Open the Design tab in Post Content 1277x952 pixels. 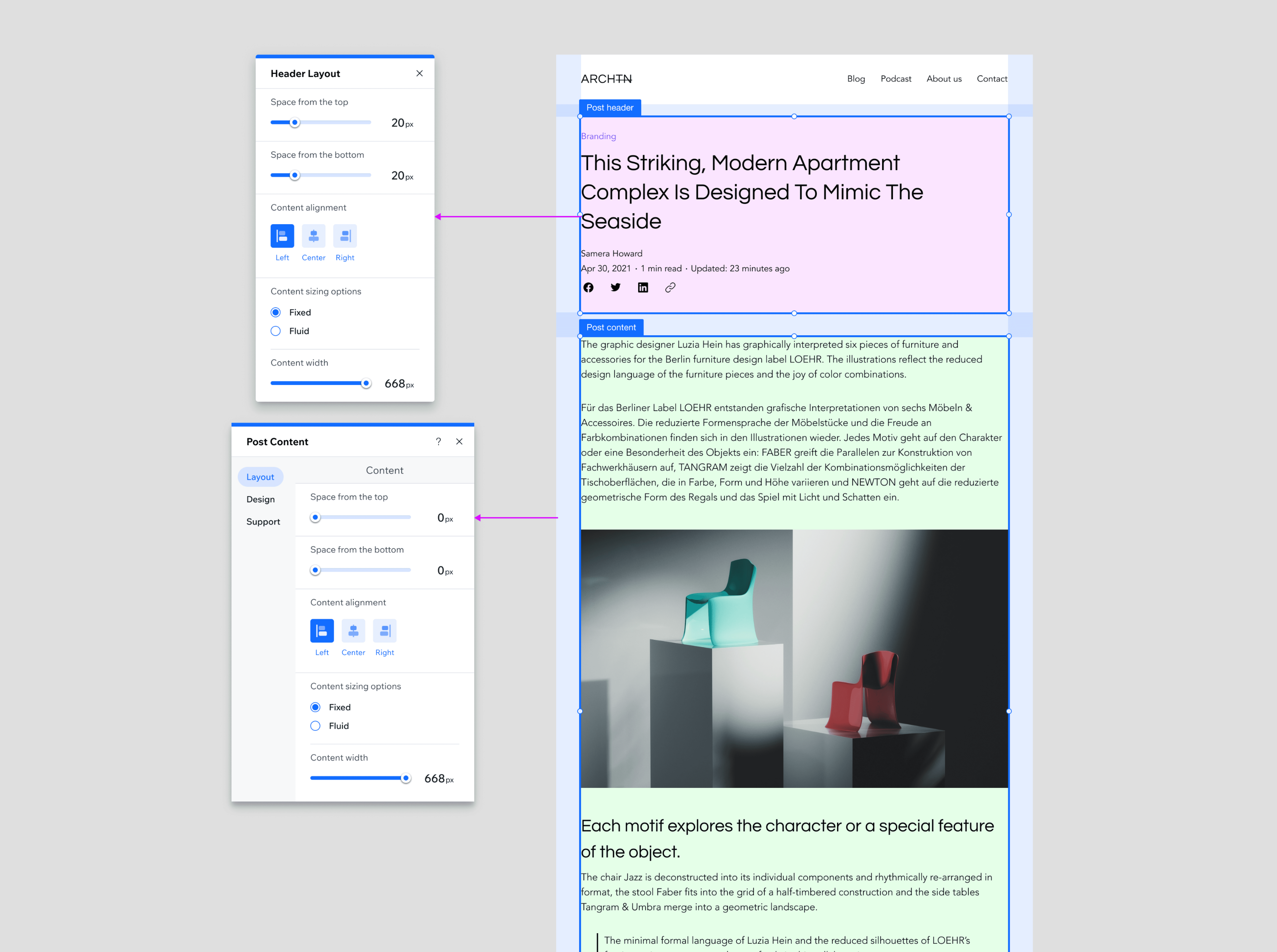(260, 499)
